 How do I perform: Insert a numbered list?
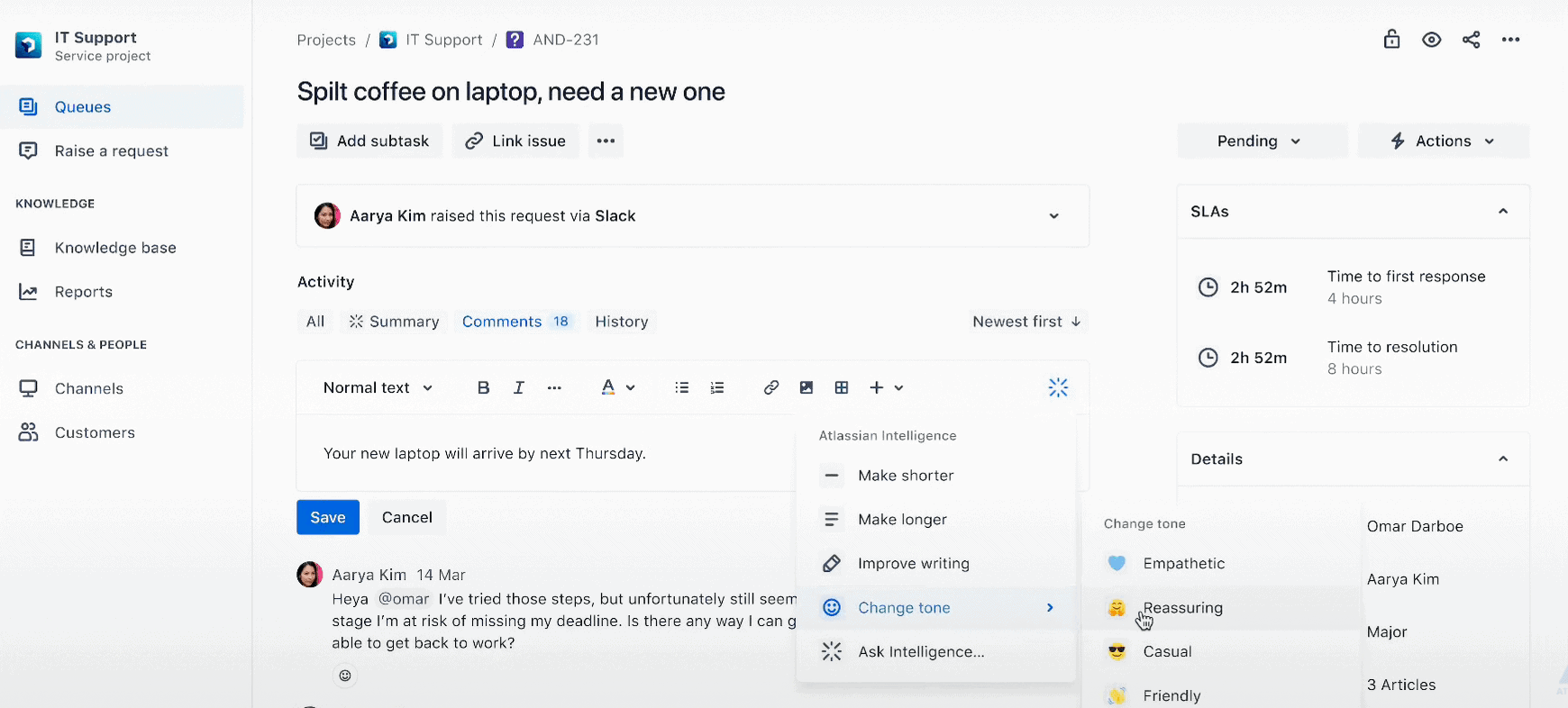pos(717,387)
